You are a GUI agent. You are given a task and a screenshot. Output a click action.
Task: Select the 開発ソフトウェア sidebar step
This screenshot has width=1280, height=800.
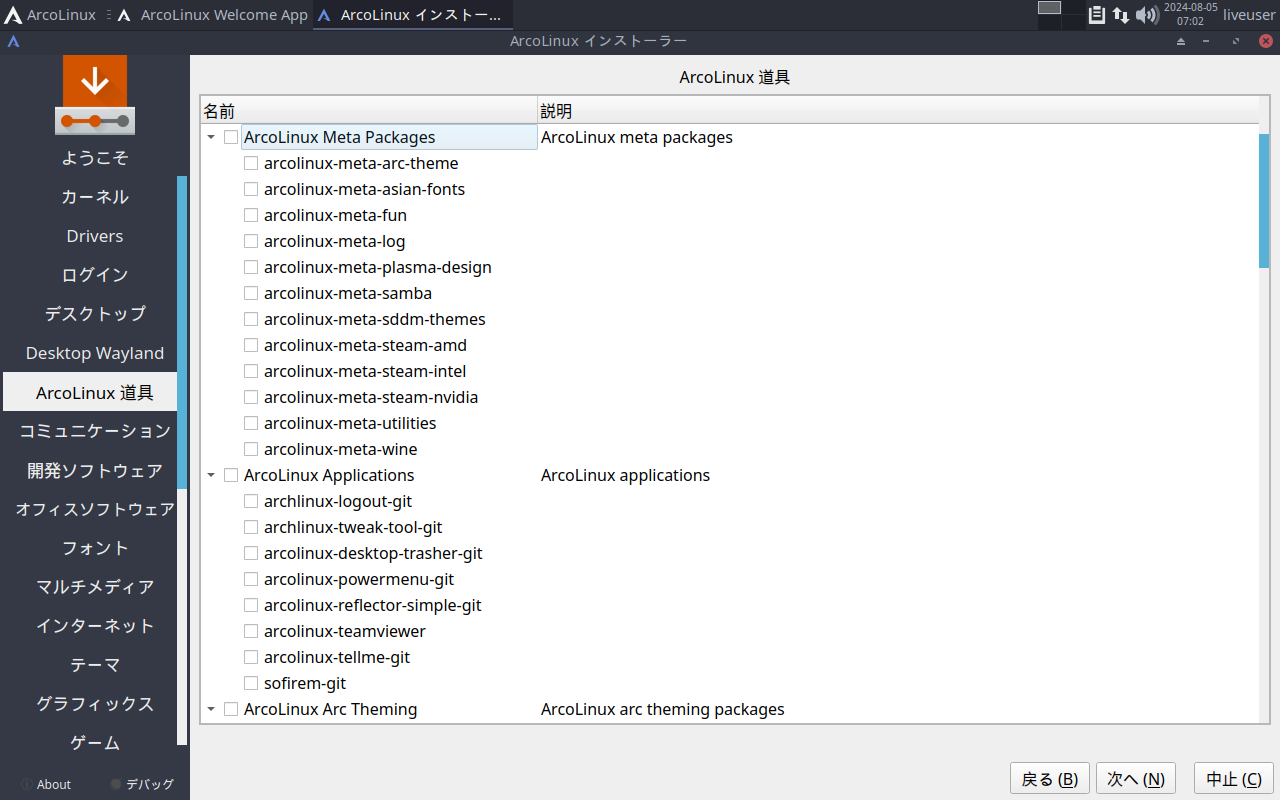(95, 470)
